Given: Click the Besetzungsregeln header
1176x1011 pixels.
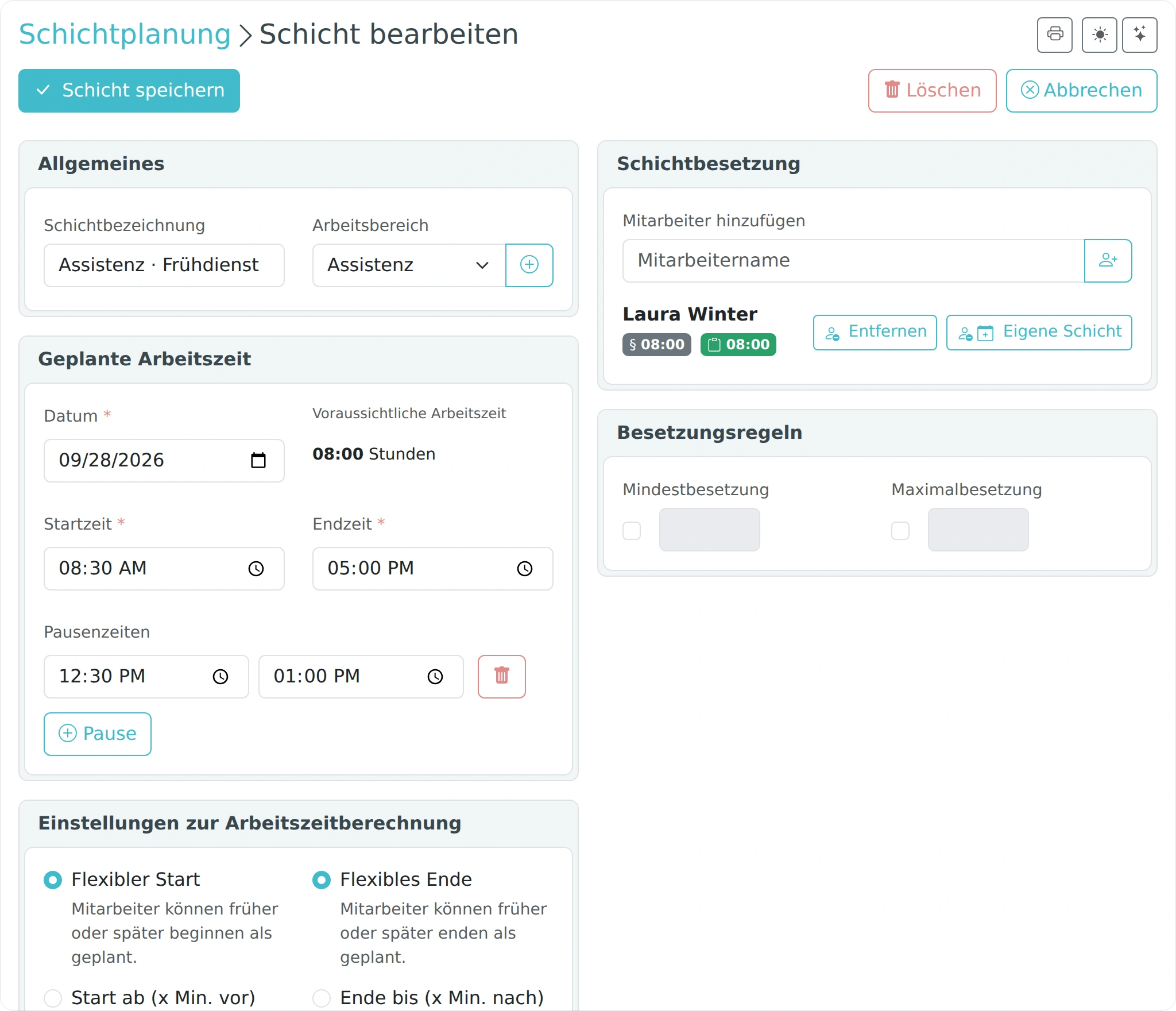Looking at the screenshot, I should pos(710,433).
